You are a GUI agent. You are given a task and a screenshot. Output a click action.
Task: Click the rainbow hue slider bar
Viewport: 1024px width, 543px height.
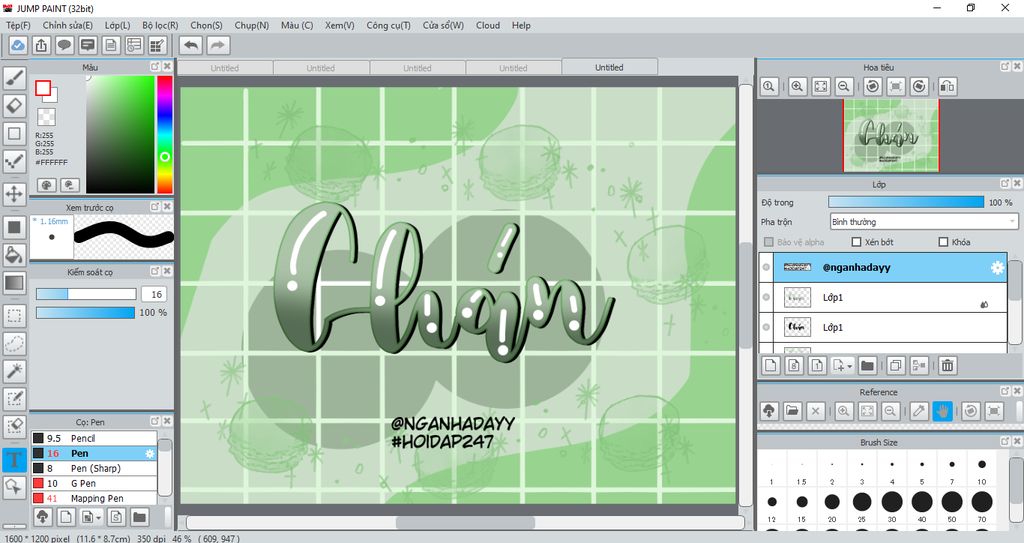165,134
